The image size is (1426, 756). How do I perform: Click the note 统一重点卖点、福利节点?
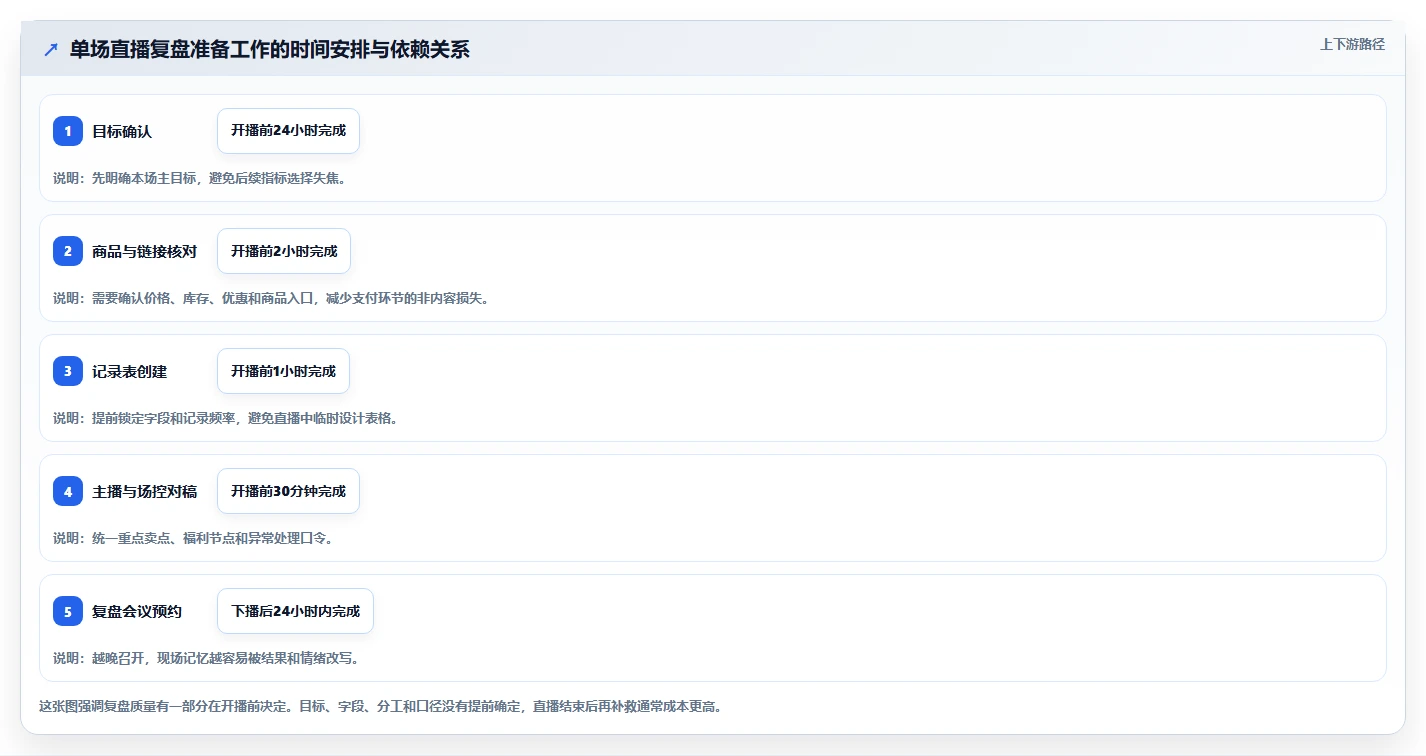pyautogui.click(x=193, y=538)
